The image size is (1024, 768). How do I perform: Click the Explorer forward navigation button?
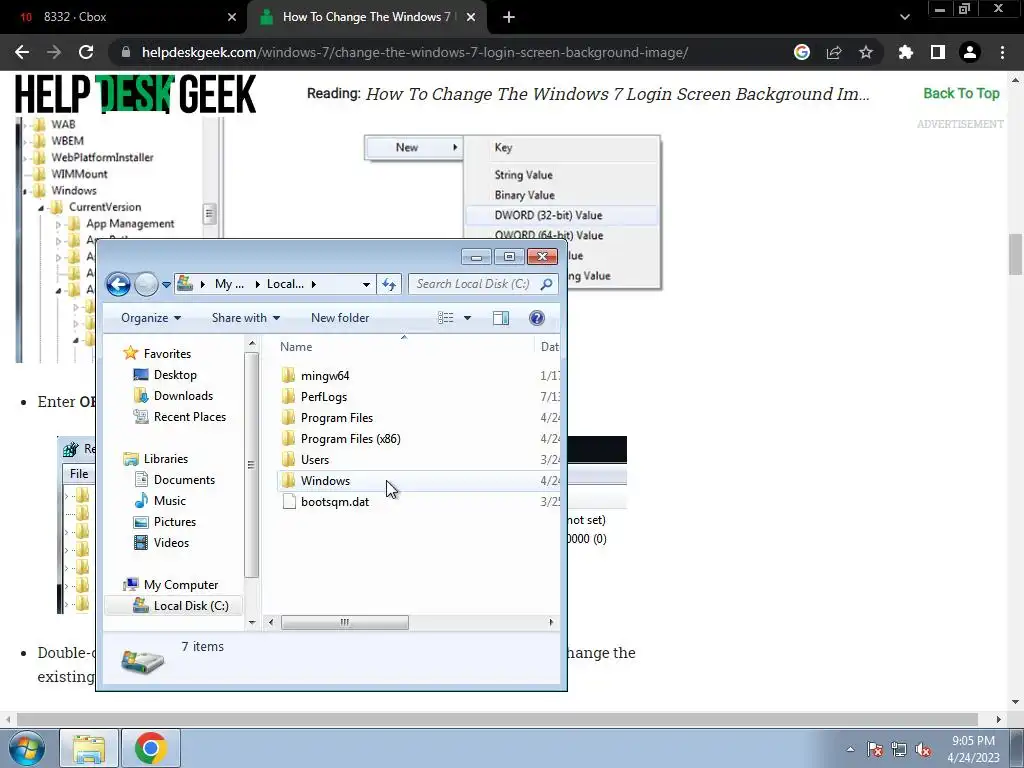tap(146, 284)
